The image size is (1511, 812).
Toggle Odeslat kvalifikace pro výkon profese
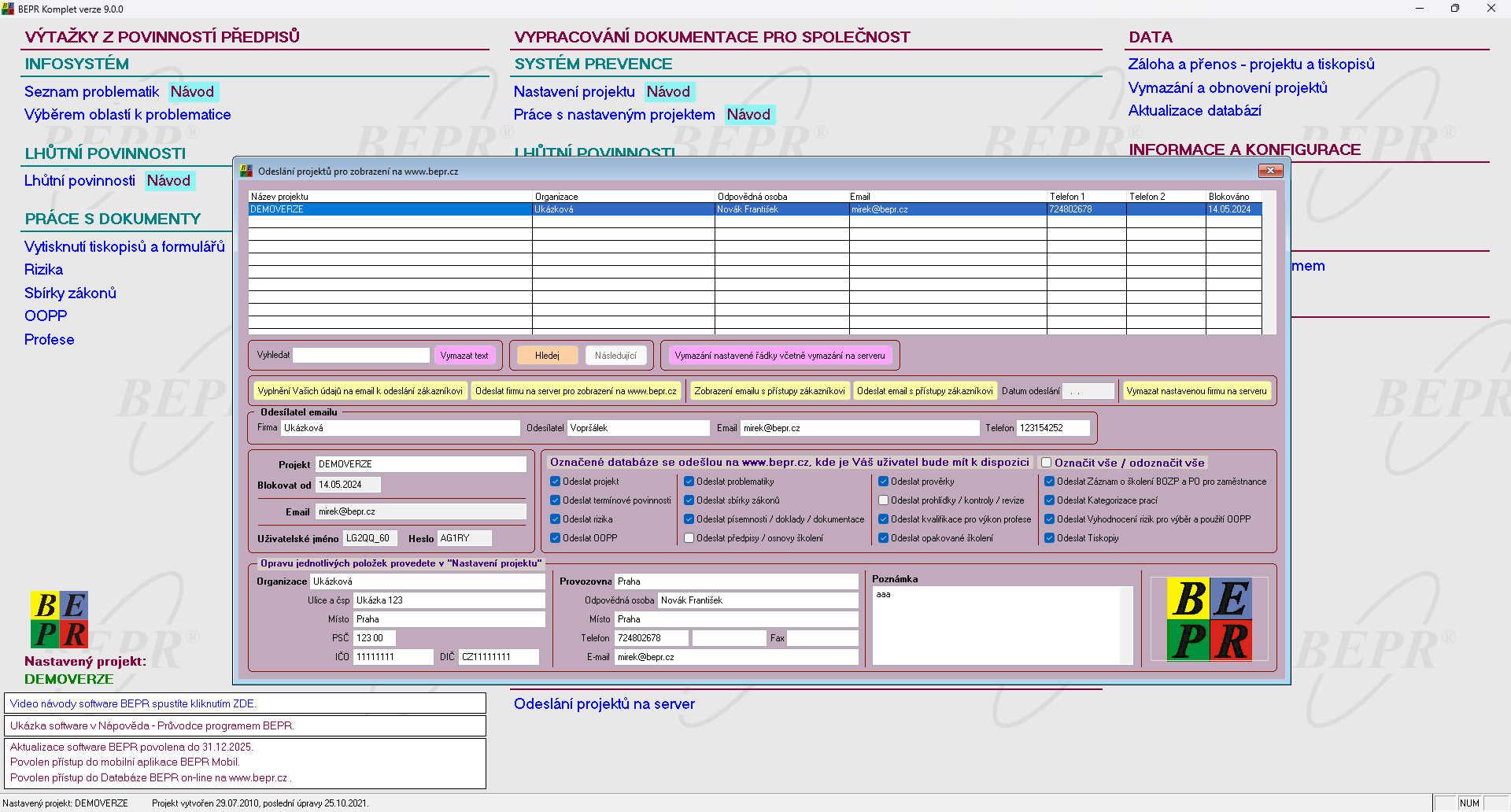[x=883, y=519]
